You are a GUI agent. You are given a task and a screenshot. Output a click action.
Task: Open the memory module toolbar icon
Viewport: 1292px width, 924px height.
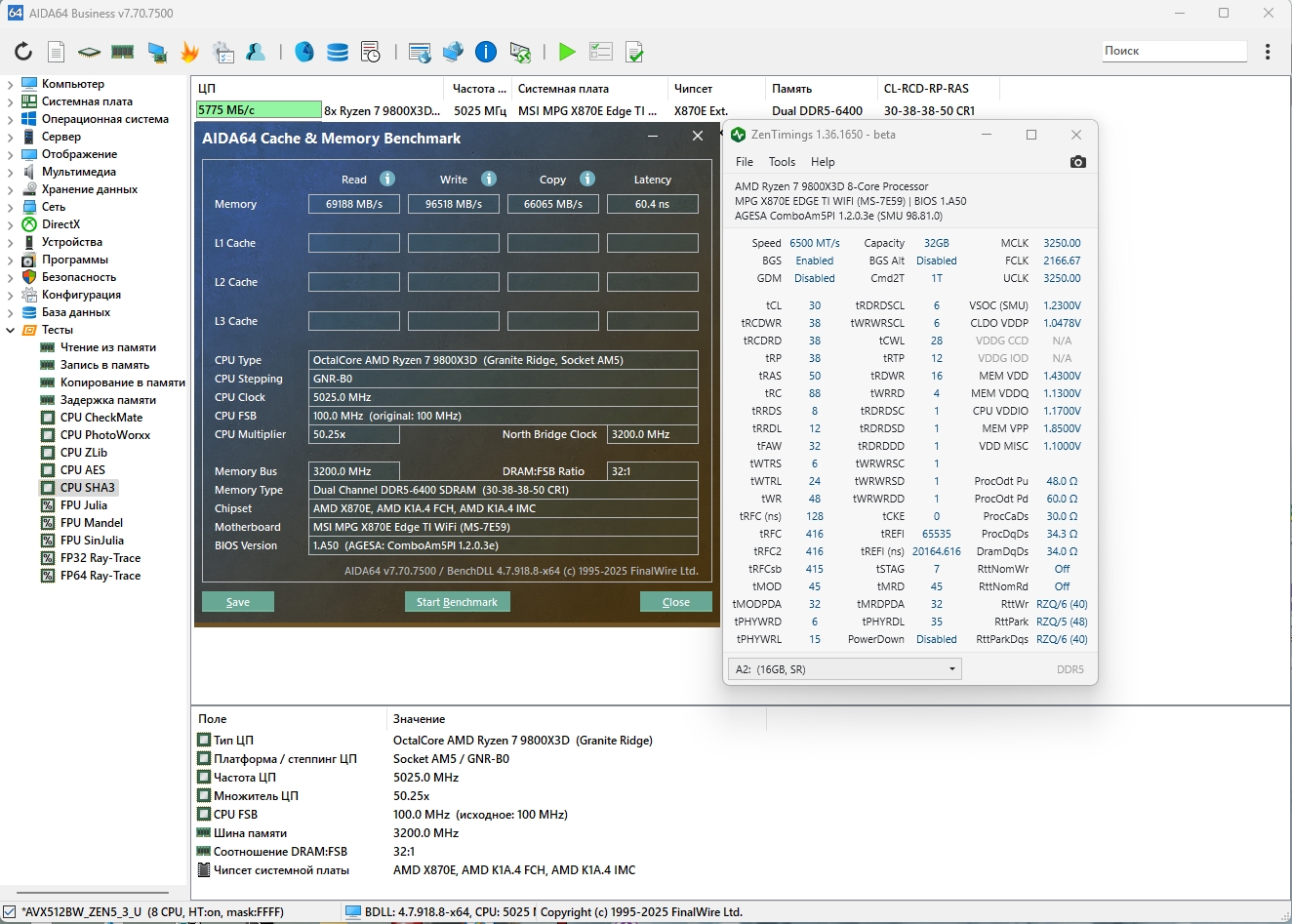(x=123, y=52)
